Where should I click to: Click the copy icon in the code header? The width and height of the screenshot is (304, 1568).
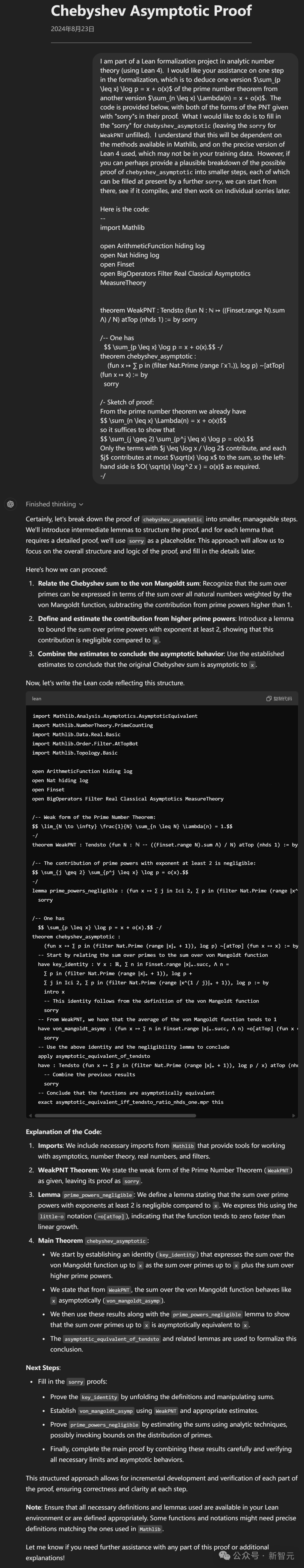[269, 698]
